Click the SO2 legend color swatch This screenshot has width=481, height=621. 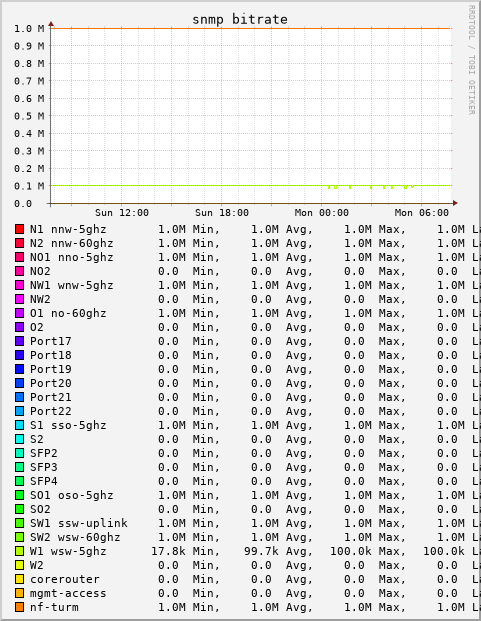(19, 509)
